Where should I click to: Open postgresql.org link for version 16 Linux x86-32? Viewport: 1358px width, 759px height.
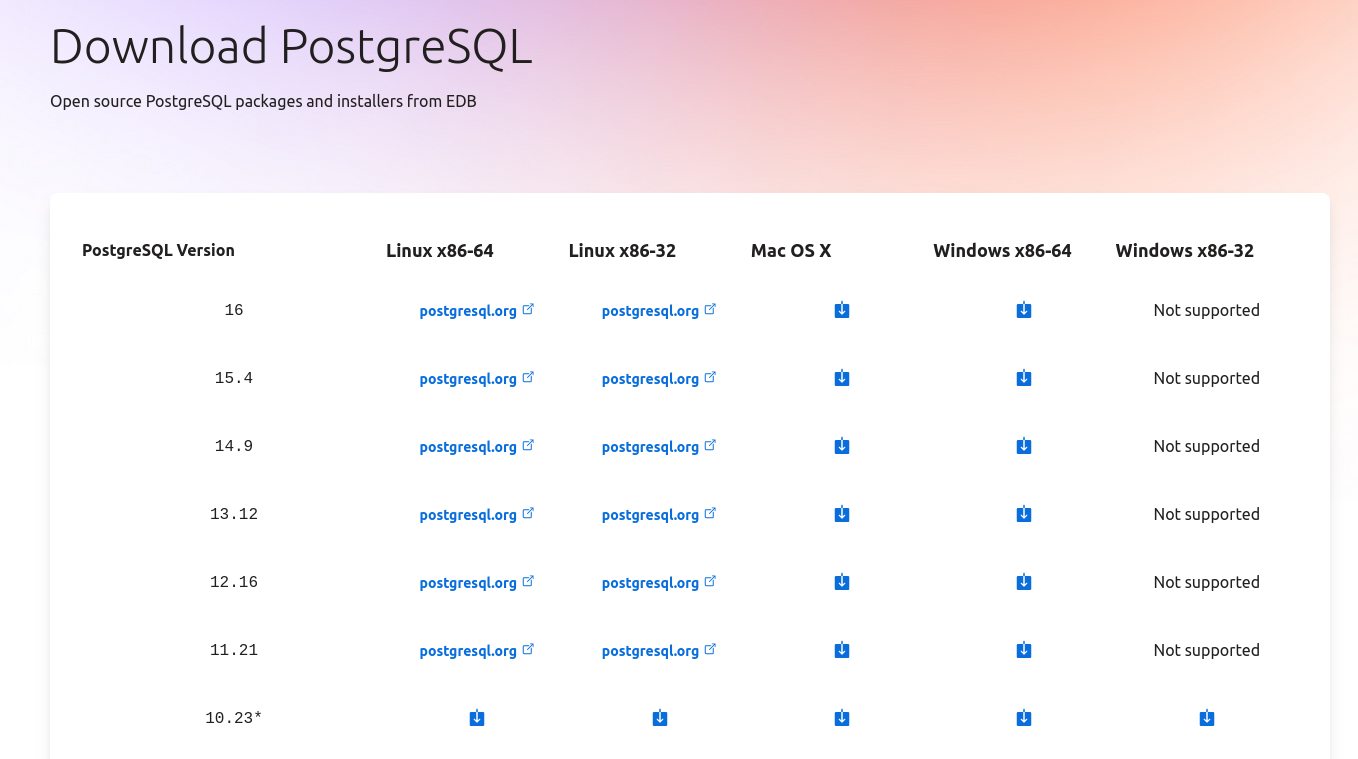tap(659, 311)
